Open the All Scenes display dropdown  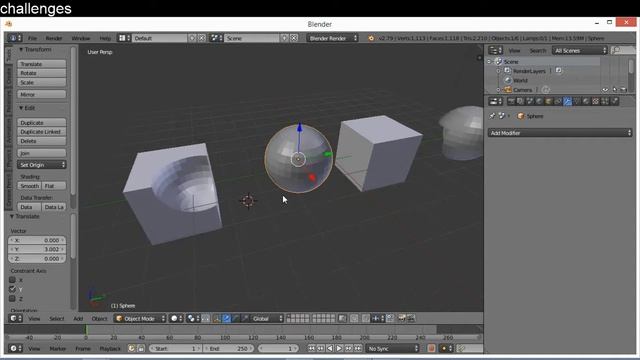(x=580, y=50)
